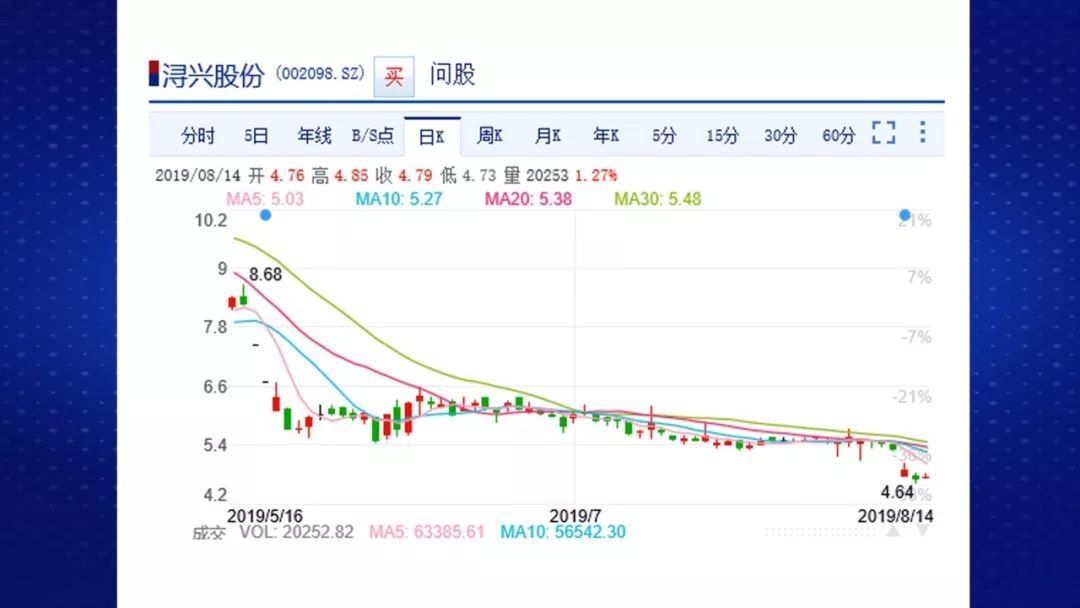1080x608 pixels.
Task: Switch to the 年K tab
Action: coord(606,136)
